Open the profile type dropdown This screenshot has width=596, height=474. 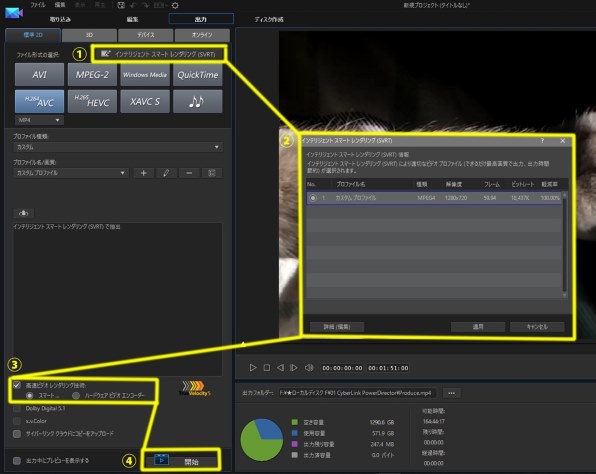pos(117,147)
